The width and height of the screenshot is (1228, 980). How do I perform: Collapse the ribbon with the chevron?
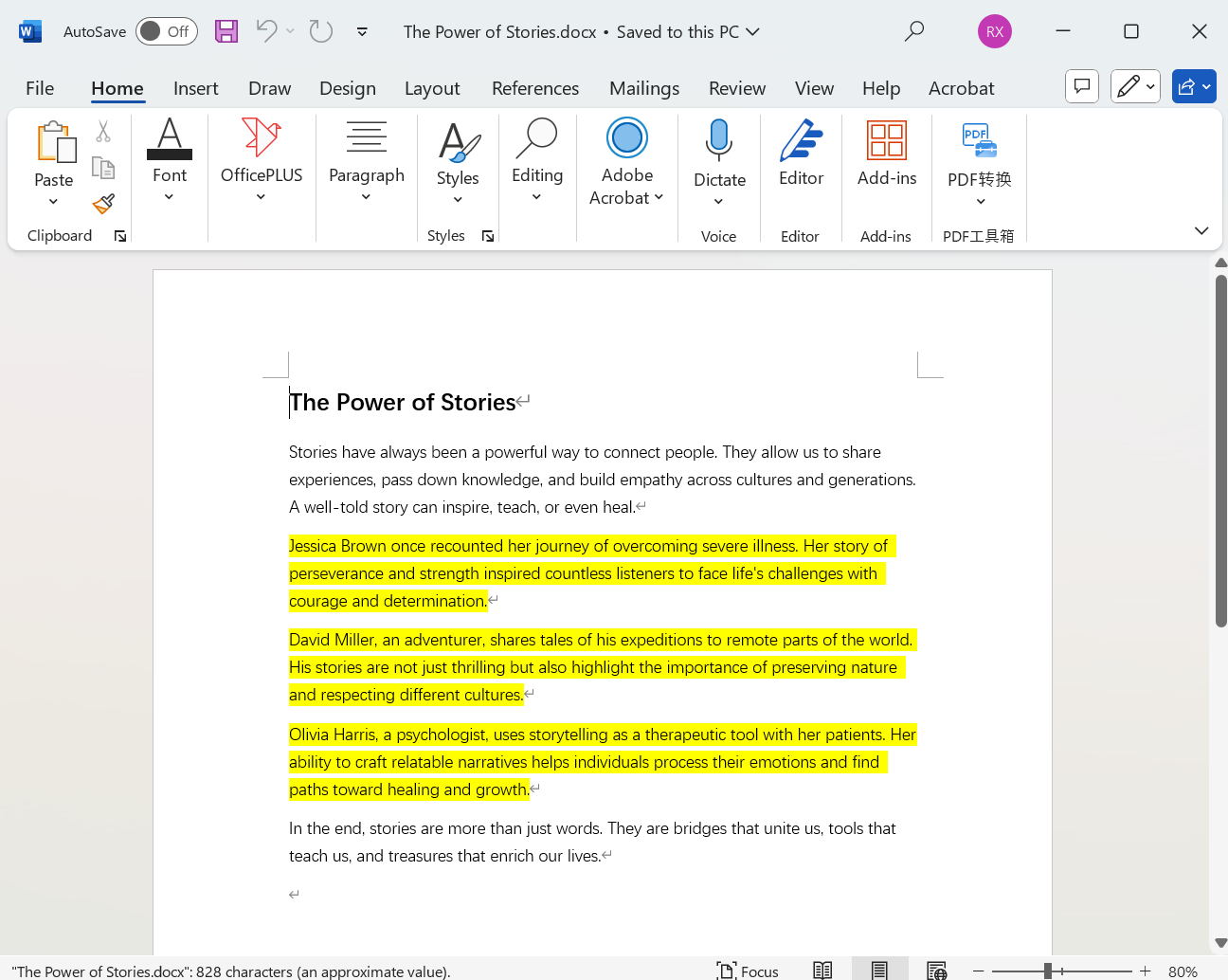(1201, 230)
